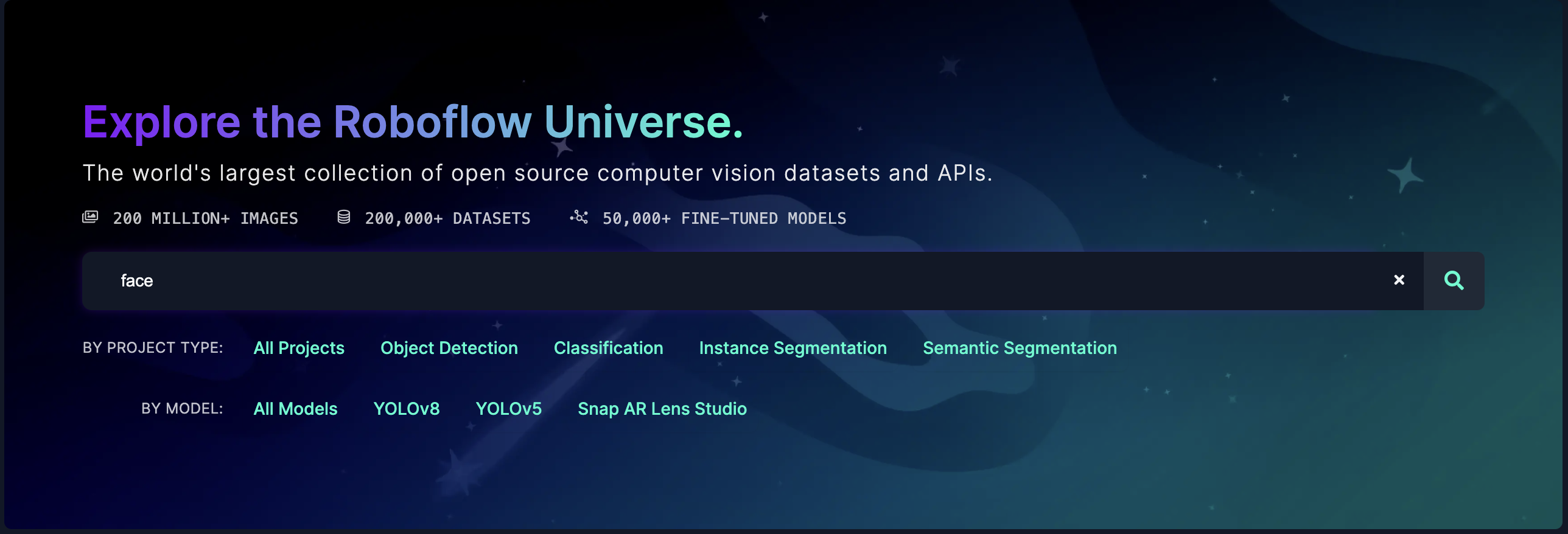Click "50,000+ FINE-TUNED MODELS" text

coord(724,218)
